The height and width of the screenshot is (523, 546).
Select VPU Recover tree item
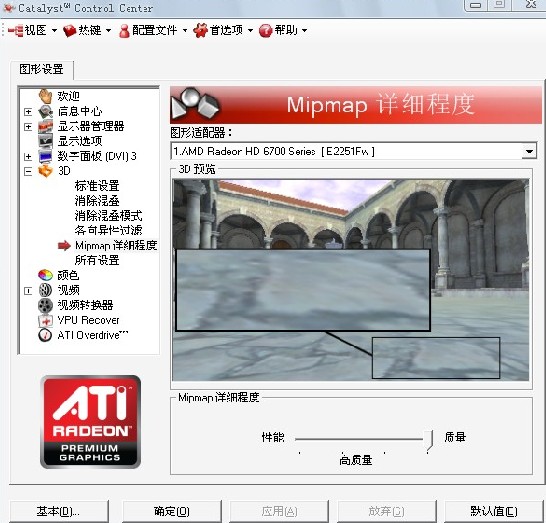point(88,320)
